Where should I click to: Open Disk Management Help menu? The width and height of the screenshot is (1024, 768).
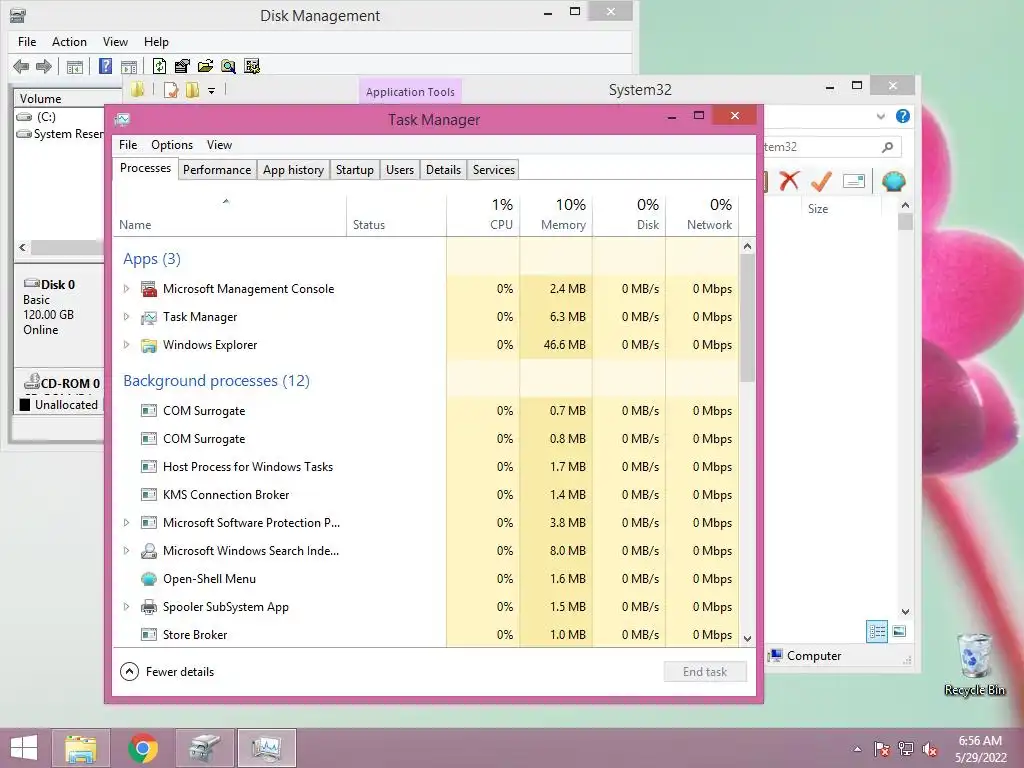156,42
